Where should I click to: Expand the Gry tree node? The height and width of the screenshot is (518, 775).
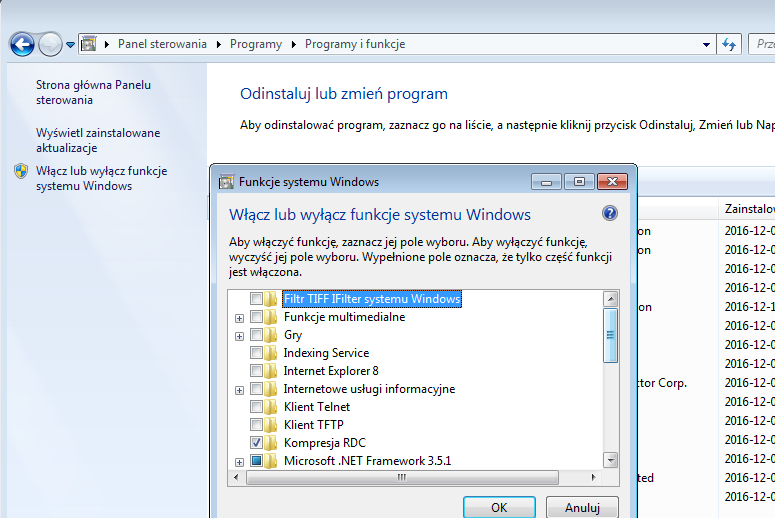(239, 337)
